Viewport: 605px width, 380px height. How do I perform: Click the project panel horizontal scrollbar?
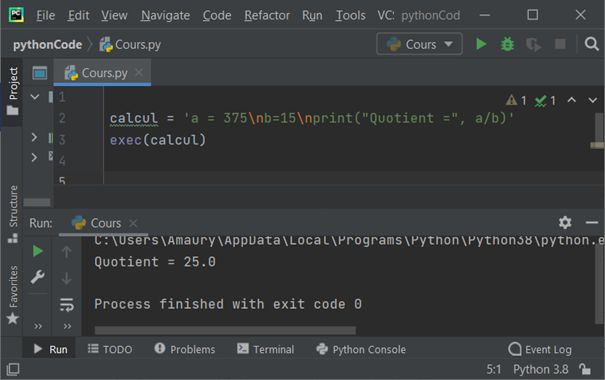37,202
